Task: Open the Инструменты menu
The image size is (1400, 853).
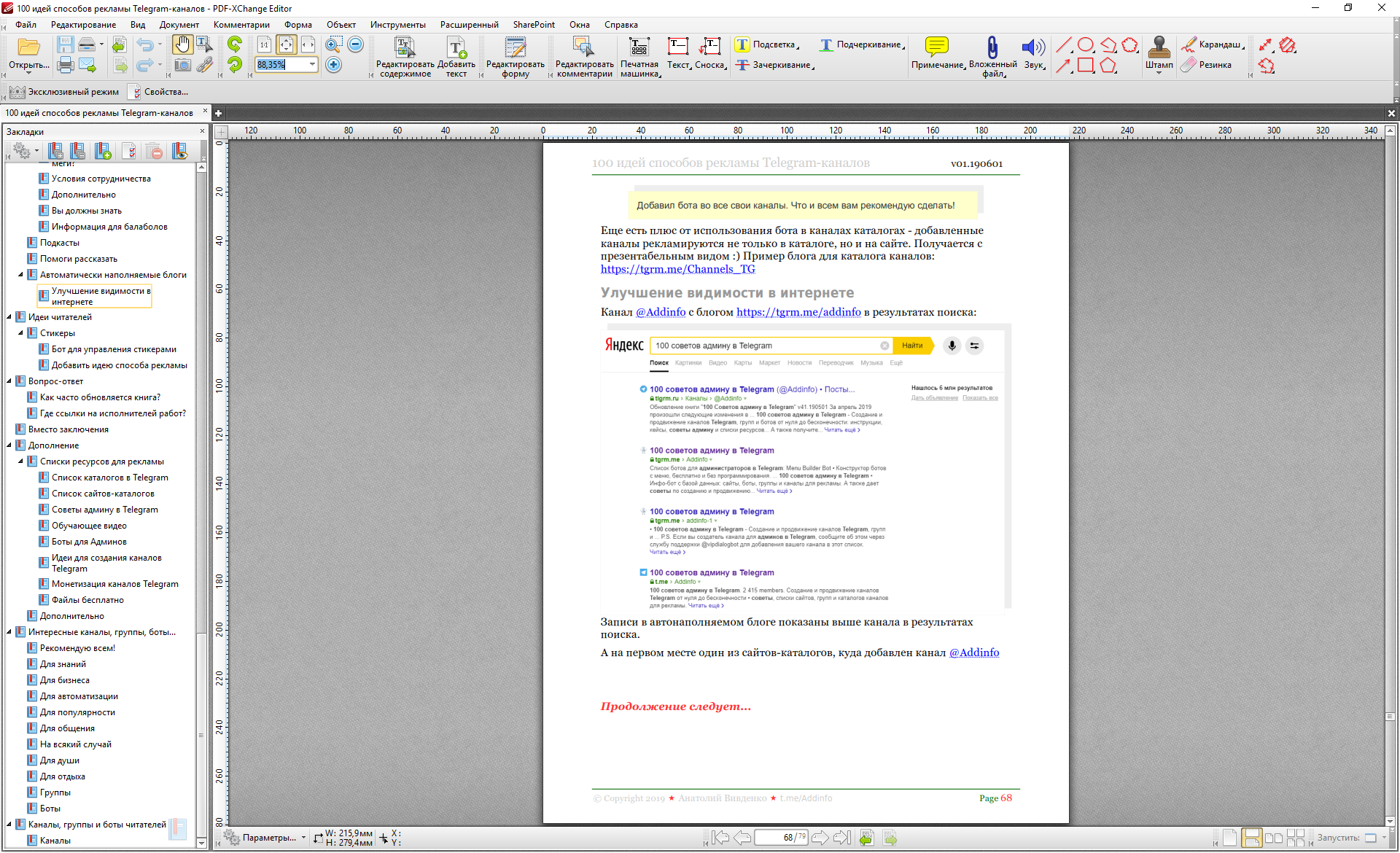Action: (397, 25)
